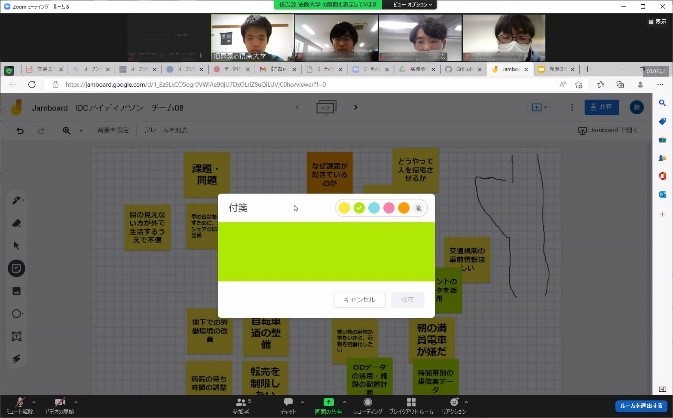
Task: Click Zoom share screen button
Action: (x=328, y=406)
